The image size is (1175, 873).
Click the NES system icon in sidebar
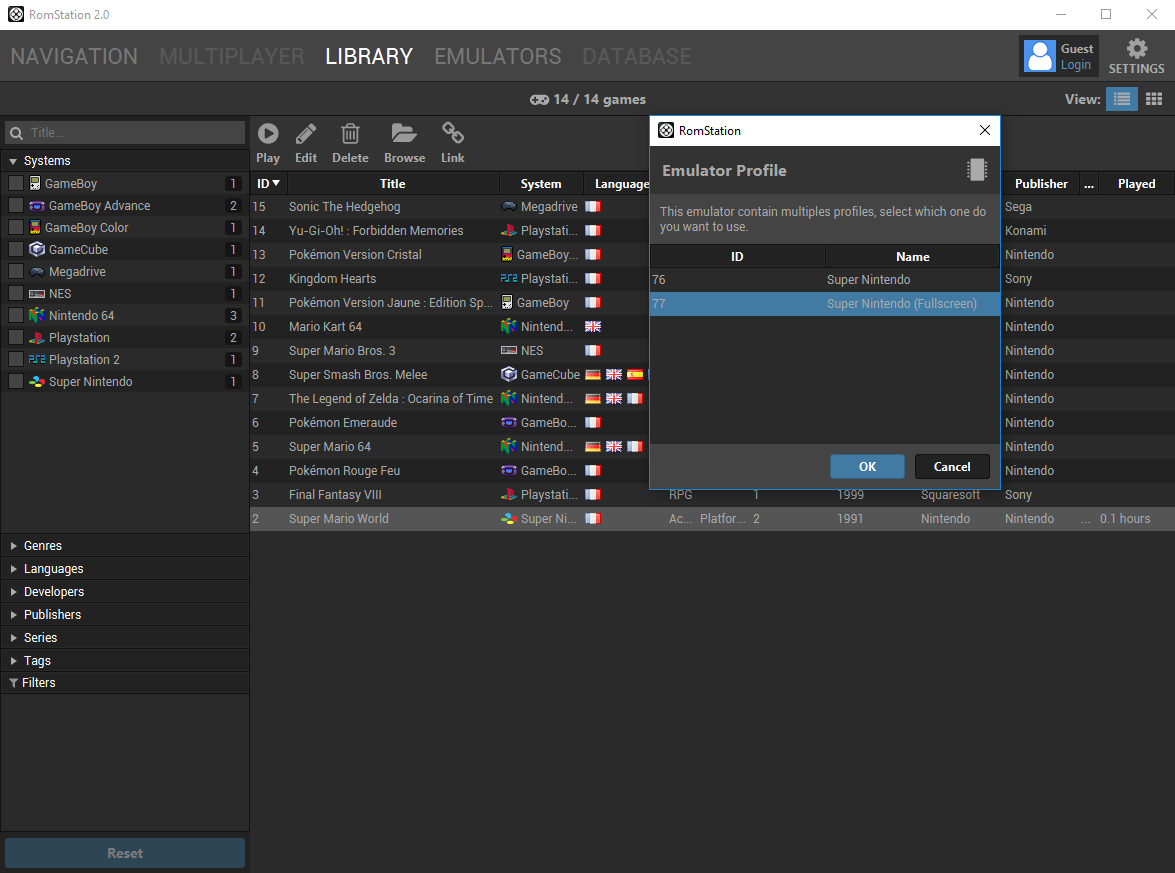click(37, 294)
